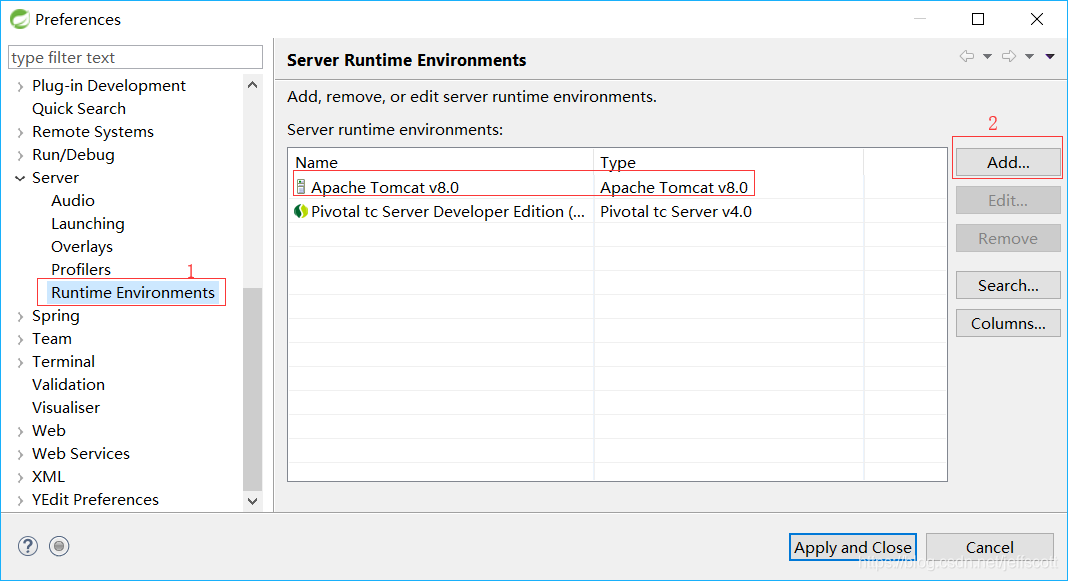Click the Cancel button
Screen dimensions: 1068x581
[990, 547]
